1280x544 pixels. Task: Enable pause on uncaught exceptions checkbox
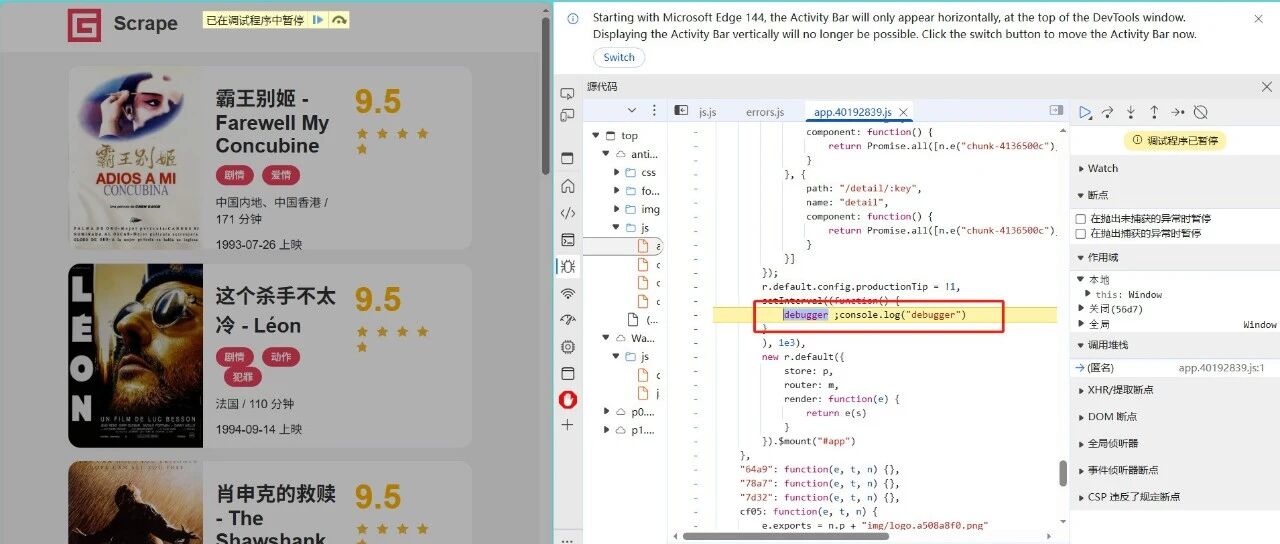(1080, 218)
